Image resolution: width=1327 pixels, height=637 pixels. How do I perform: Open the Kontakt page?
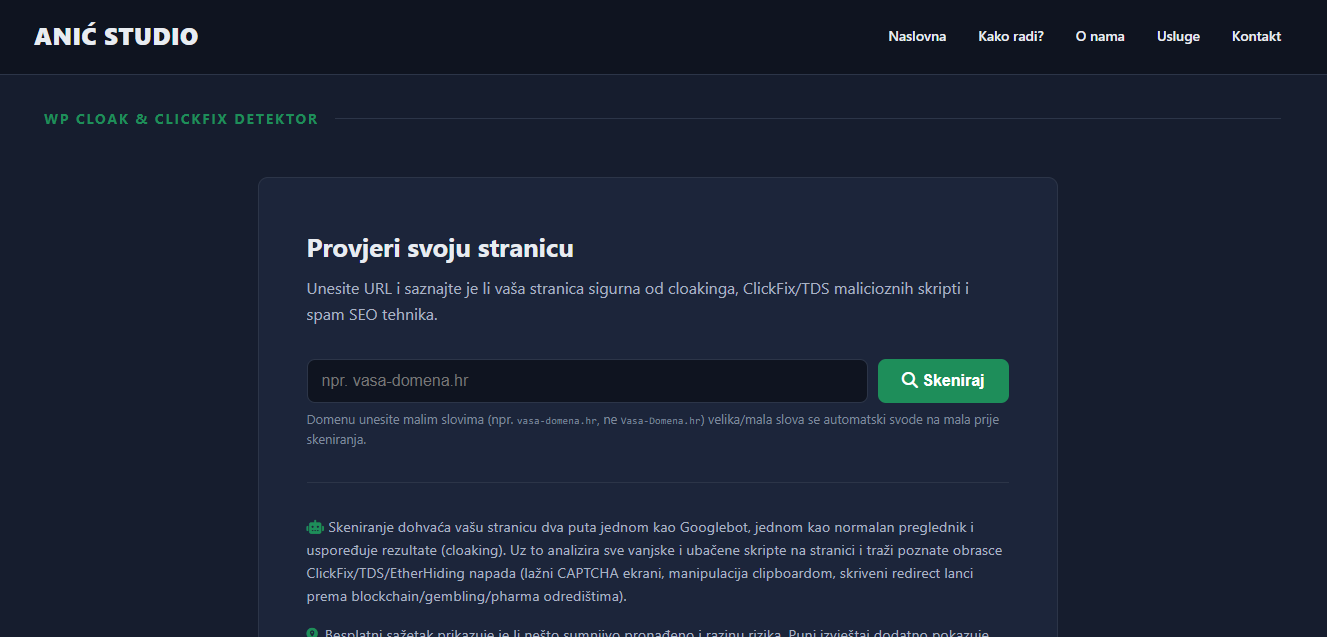[x=1256, y=37]
